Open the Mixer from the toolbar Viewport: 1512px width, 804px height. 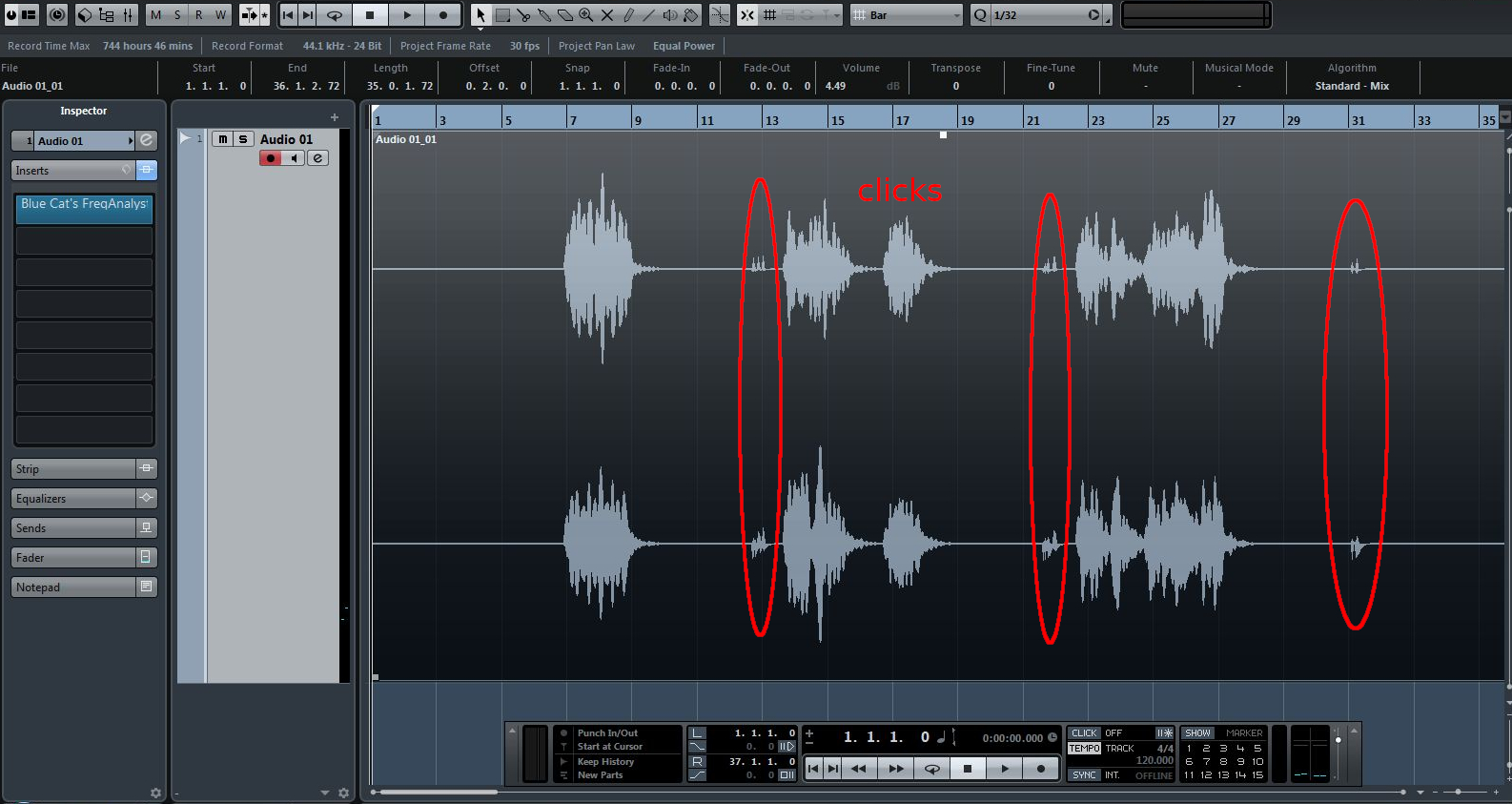(128, 15)
